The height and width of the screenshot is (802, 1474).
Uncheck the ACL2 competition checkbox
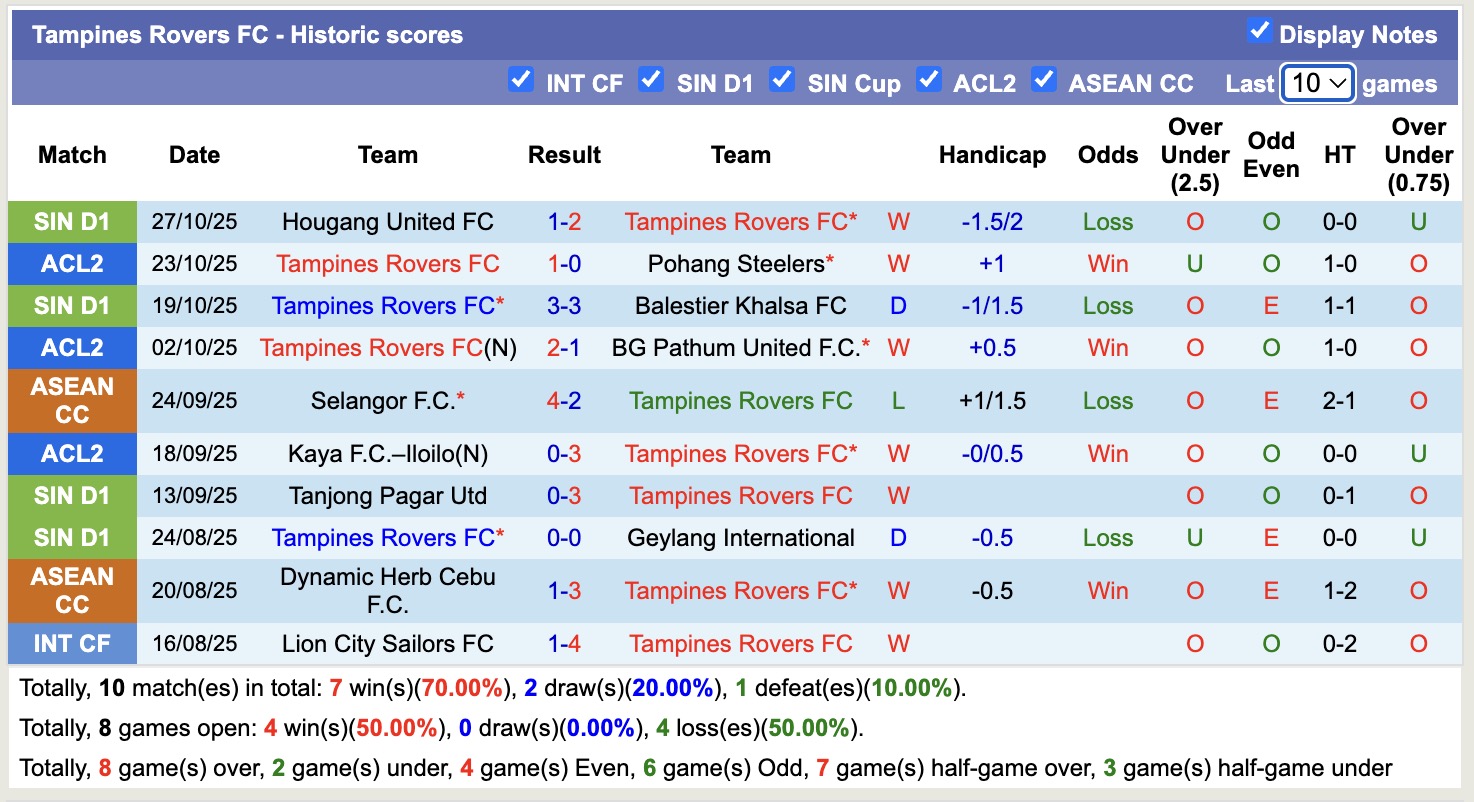coord(929,80)
